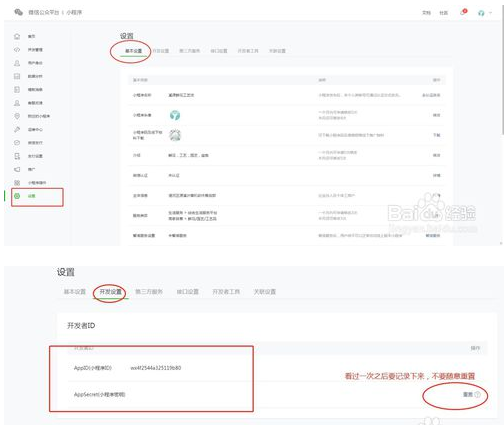Open the home icon in the sidebar
The width and height of the screenshot is (504, 425).
(x=17, y=36)
